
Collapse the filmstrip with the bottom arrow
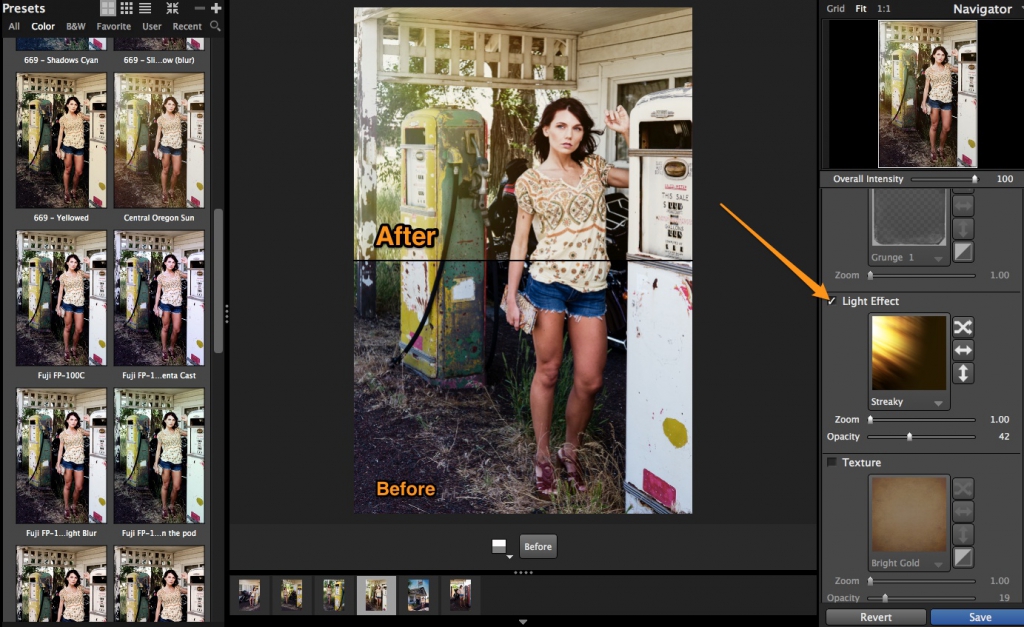(x=522, y=621)
